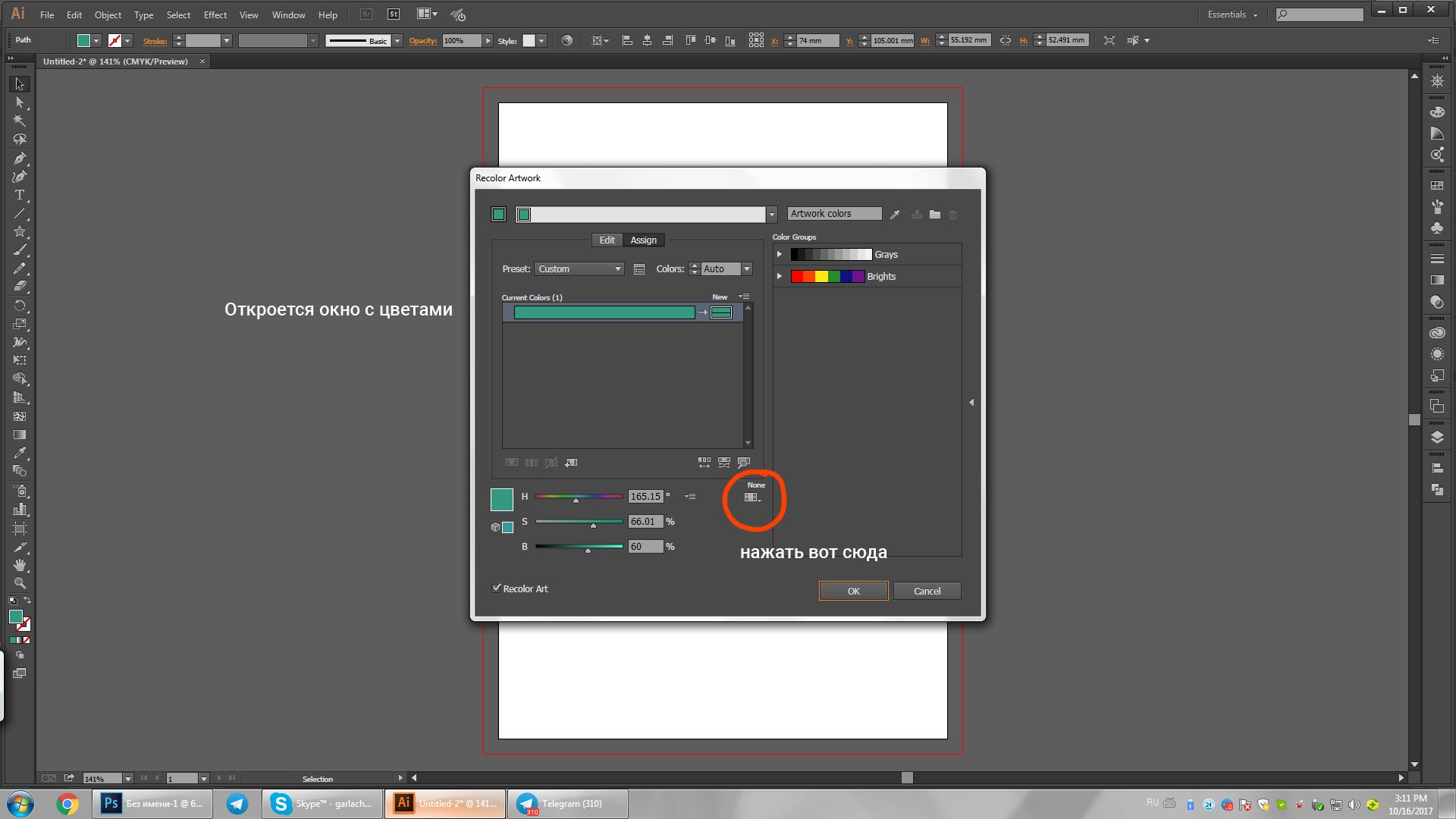Image resolution: width=1456 pixels, height=819 pixels.
Task: Select the Eraser tool
Action: pyautogui.click(x=20, y=287)
